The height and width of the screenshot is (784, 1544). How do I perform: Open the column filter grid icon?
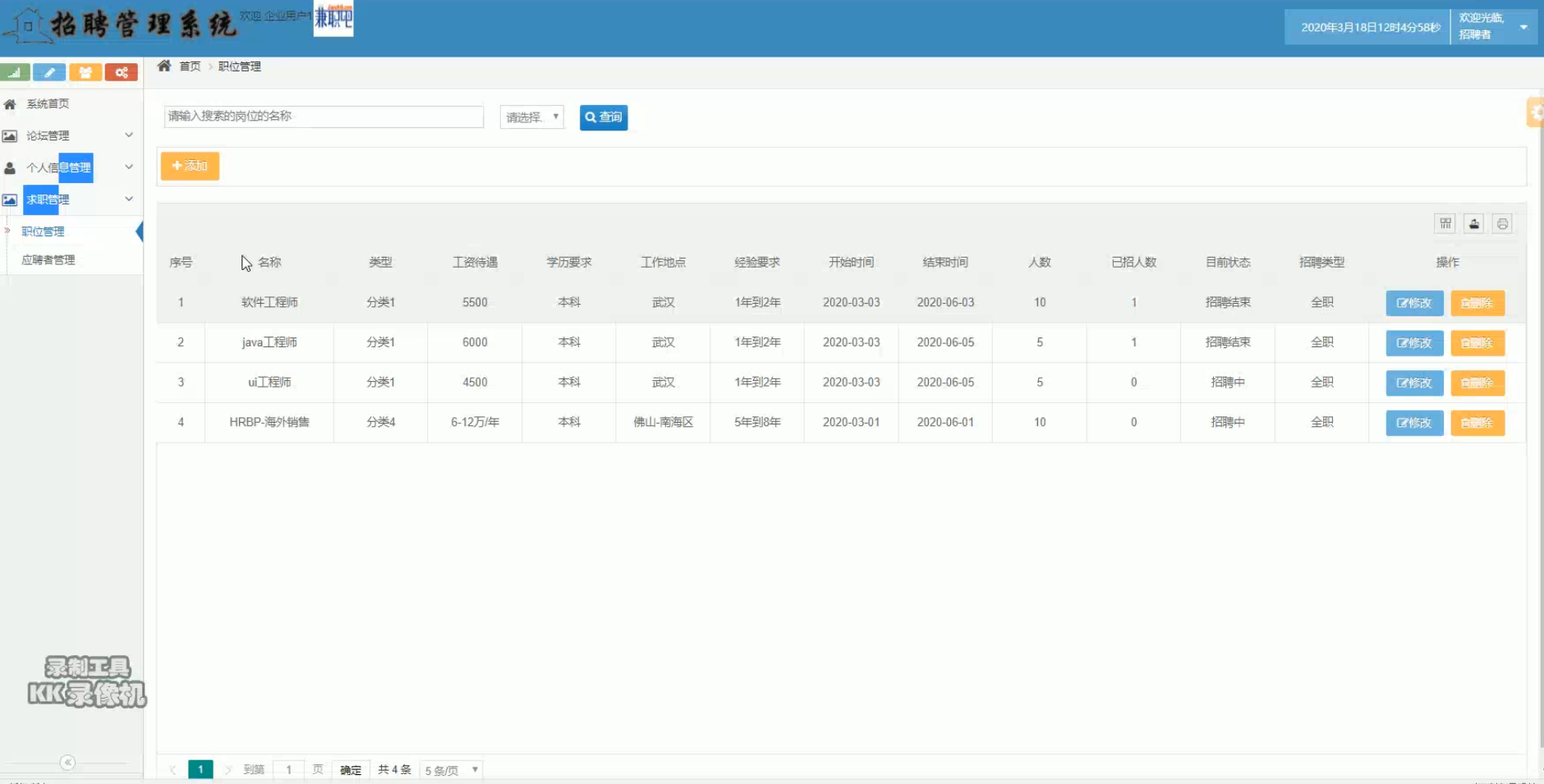point(1445,223)
